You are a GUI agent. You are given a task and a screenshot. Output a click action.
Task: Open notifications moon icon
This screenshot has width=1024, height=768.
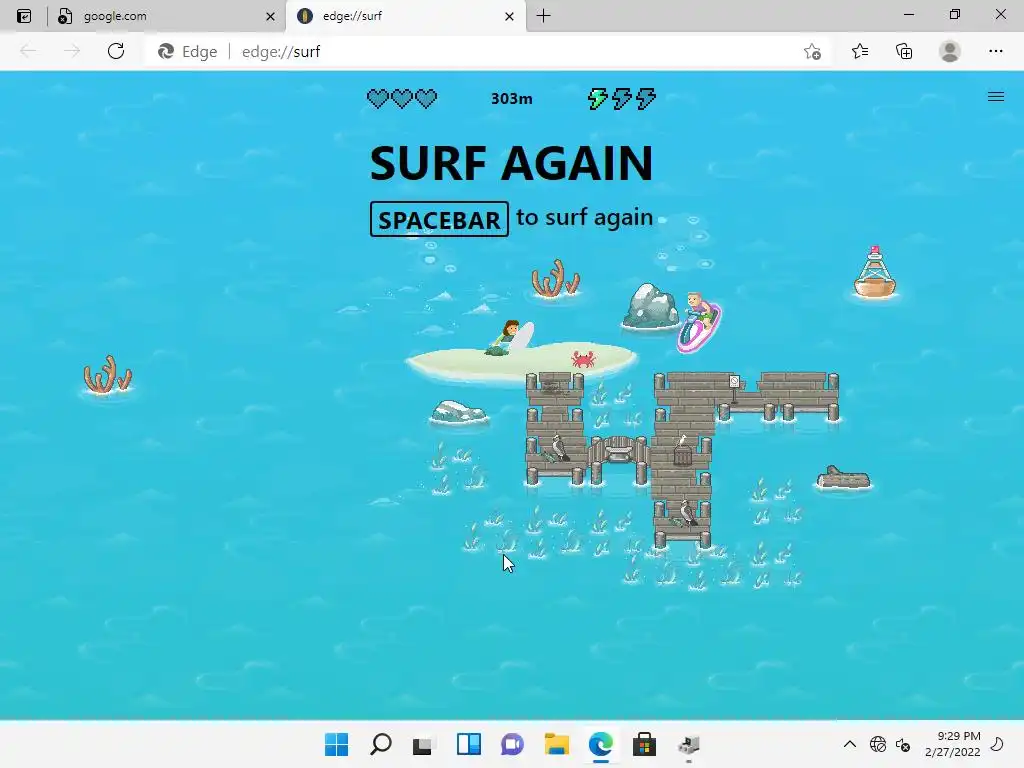[x=997, y=744]
